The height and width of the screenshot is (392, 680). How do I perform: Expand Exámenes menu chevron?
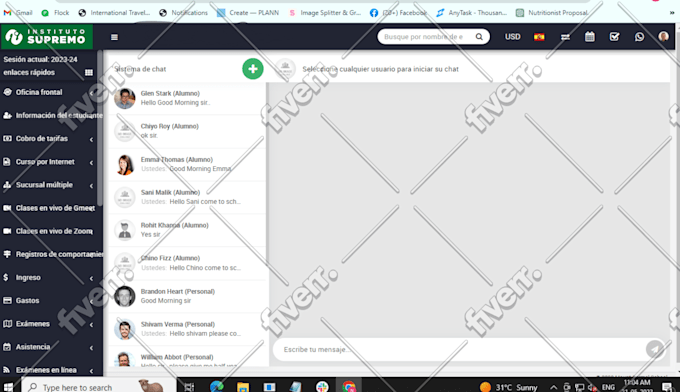click(x=91, y=324)
